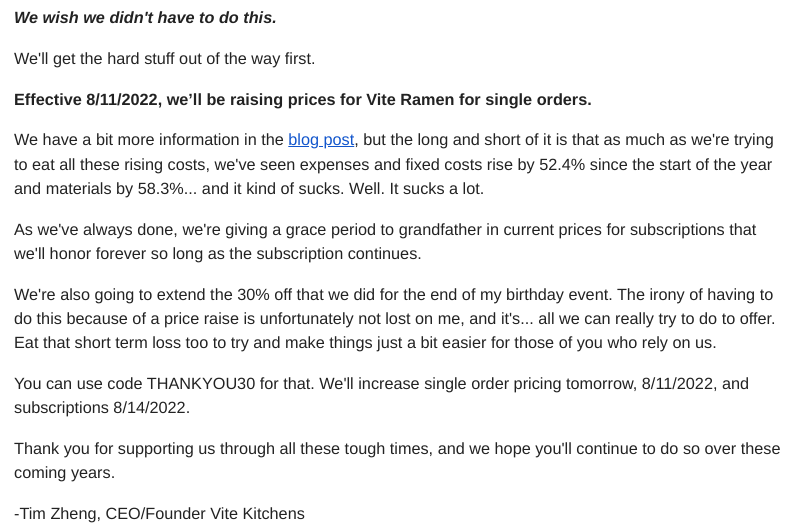Click the italic heading "We wish we didn't have to do this."
The image size is (793, 532).
pyautogui.click(x=145, y=17)
